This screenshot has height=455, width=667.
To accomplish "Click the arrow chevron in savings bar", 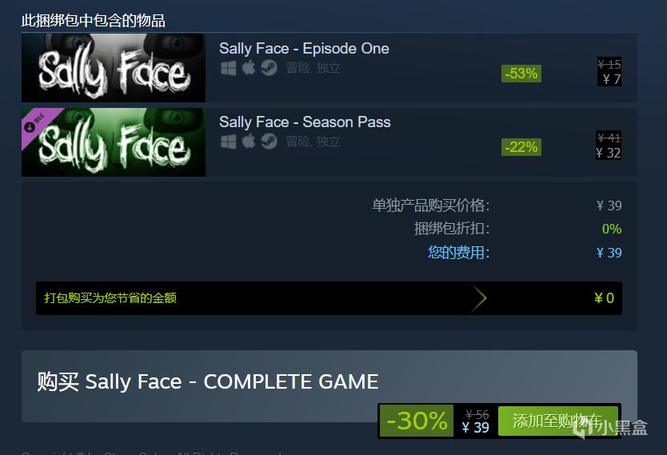I will (479, 298).
